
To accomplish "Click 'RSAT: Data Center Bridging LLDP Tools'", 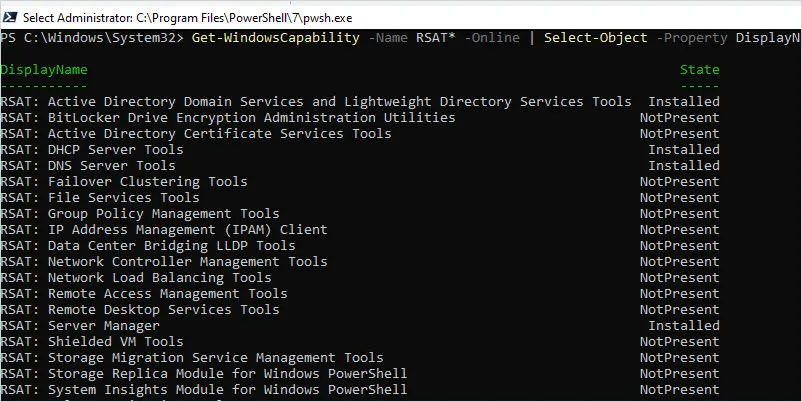I will pos(148,245).
